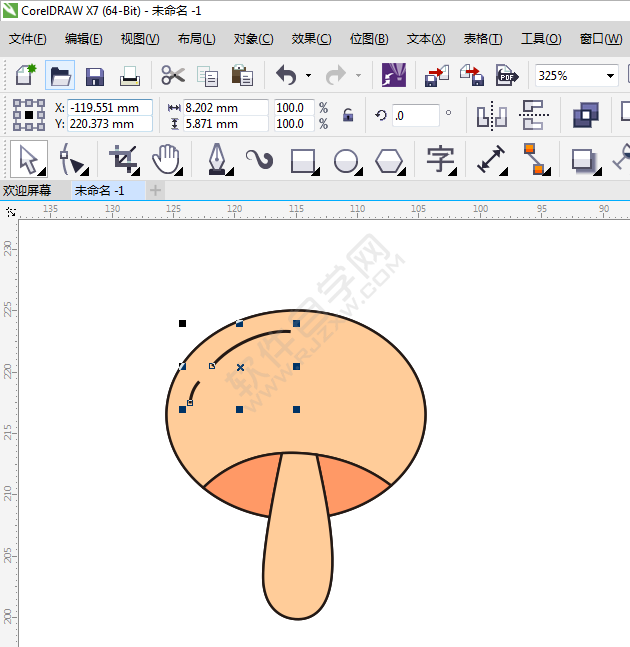Click the Print icon
This screenshot has width=630, height=647.
click(x=130, y=76)
